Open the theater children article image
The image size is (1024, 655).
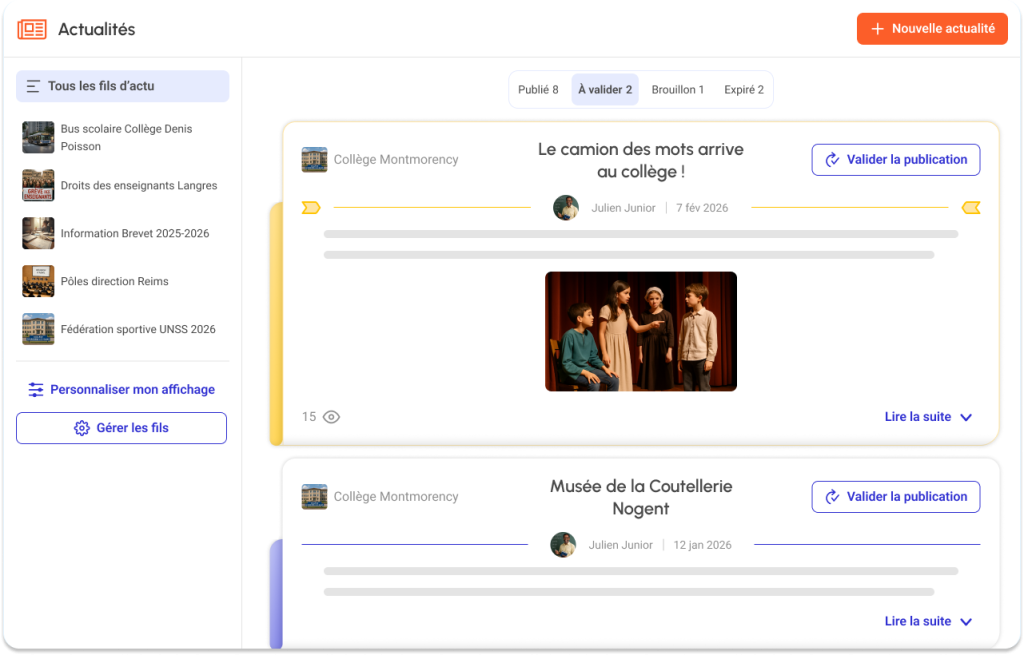[x=640, y=331]
